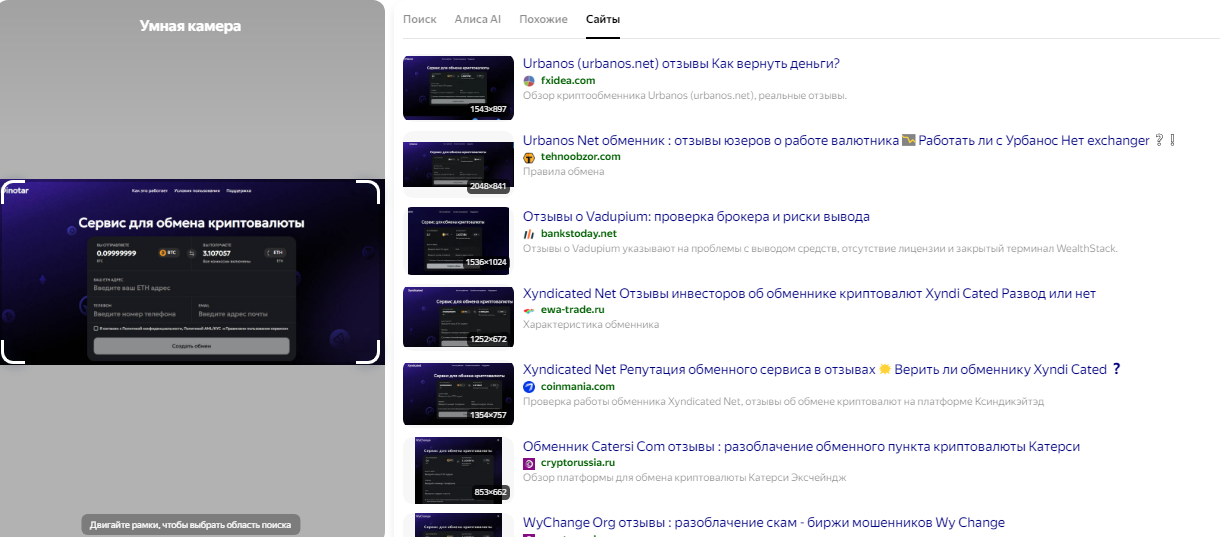The width and height of the screenshot is (1220, 537).
Task: Click the ewa-trade.ru favicon
Action: point(529,310)
